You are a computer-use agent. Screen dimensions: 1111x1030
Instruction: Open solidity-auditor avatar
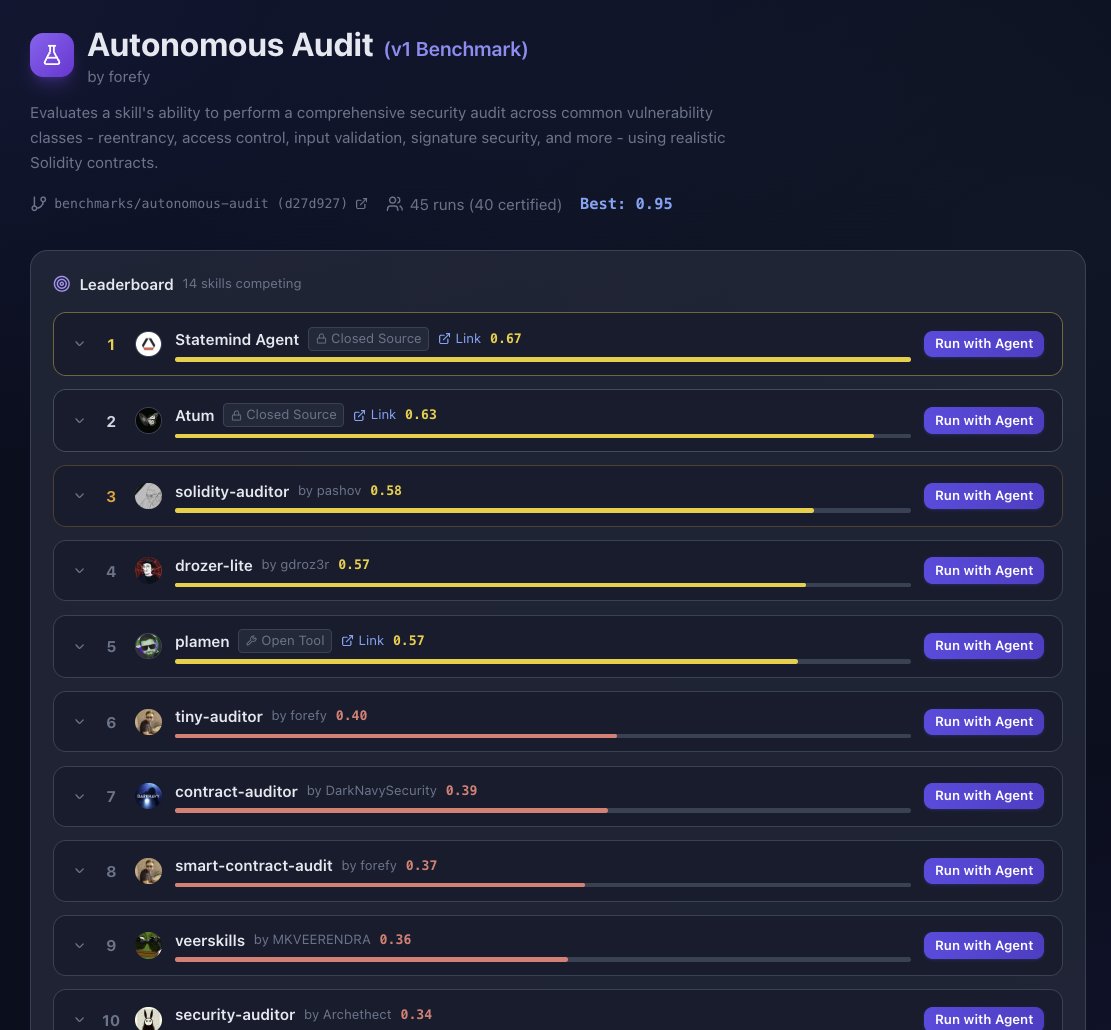point(148,496)
